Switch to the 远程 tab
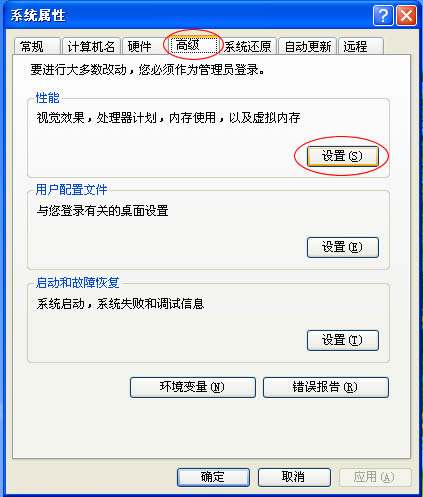 click(361, 46)
